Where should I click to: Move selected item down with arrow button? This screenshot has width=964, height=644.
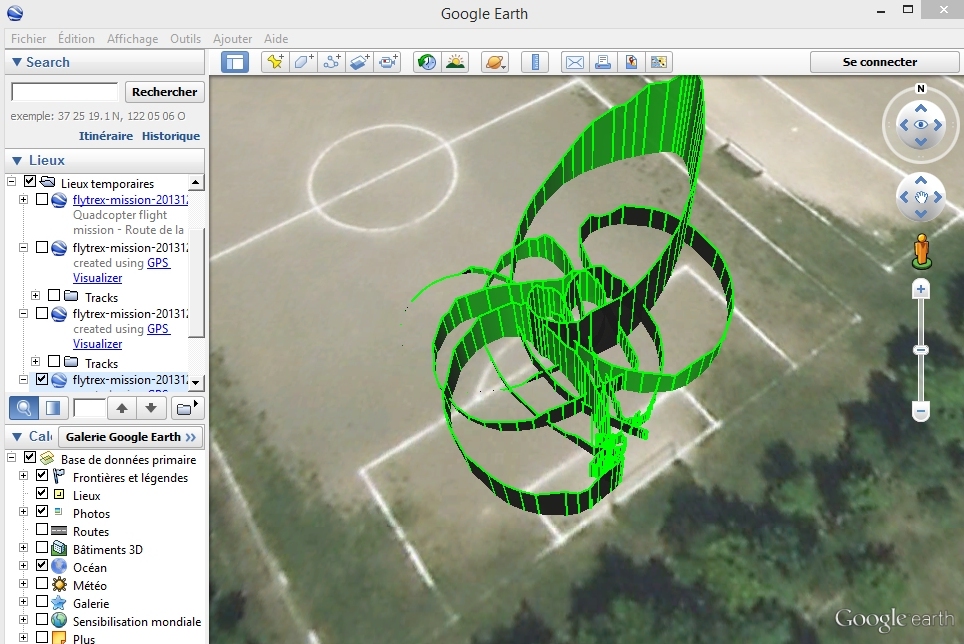(151, 408)
